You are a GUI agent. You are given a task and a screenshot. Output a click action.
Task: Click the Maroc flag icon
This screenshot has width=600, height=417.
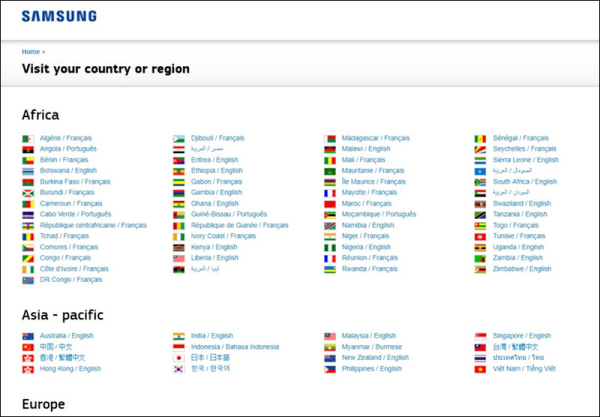coord(330,204)
